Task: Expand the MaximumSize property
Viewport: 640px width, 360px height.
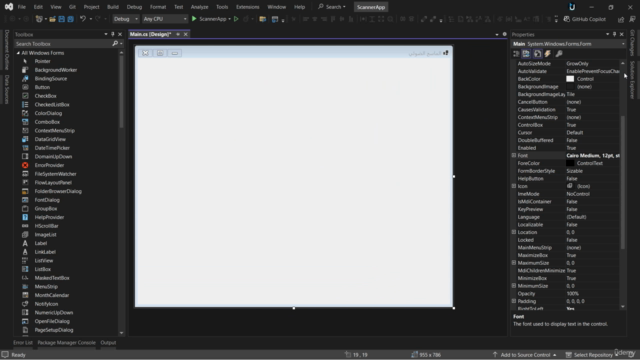Action: pos(514,263)
